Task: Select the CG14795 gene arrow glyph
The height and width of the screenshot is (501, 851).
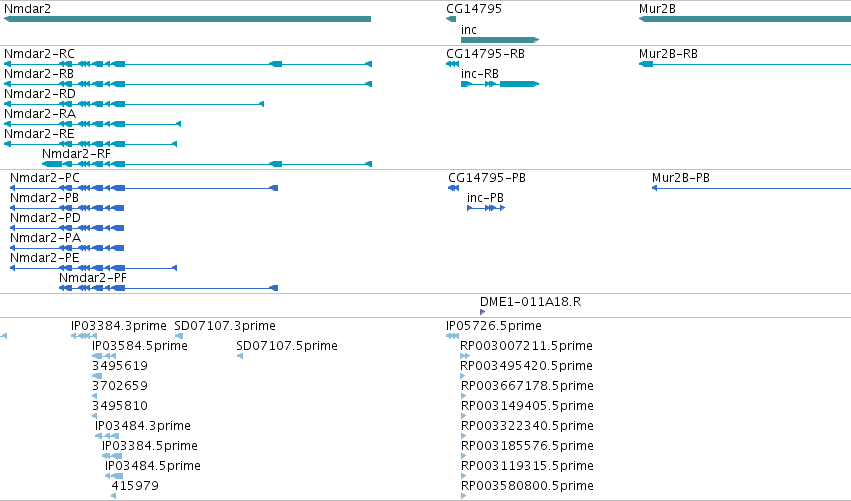Action: (x=451, y=19)
